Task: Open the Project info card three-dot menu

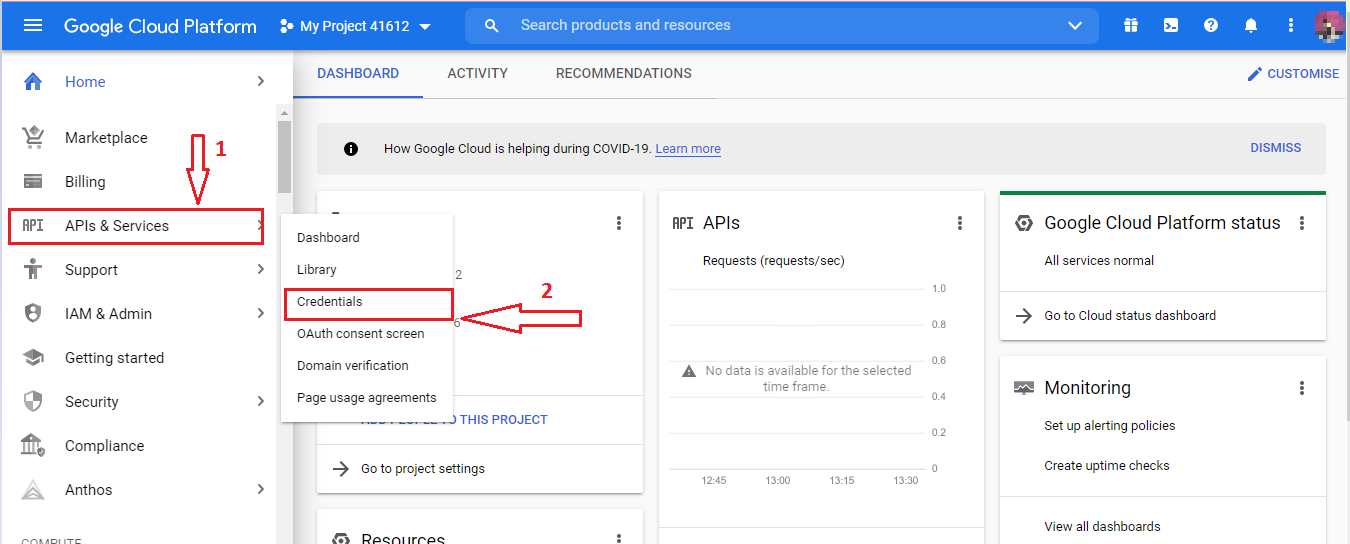Action: (x=619, y=223)
